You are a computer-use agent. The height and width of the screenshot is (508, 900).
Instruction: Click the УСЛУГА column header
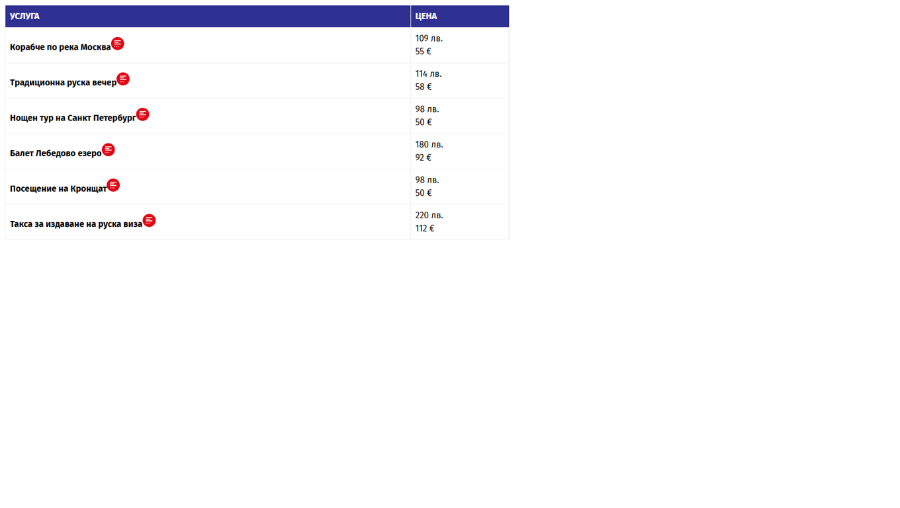[x=208, y=16]
